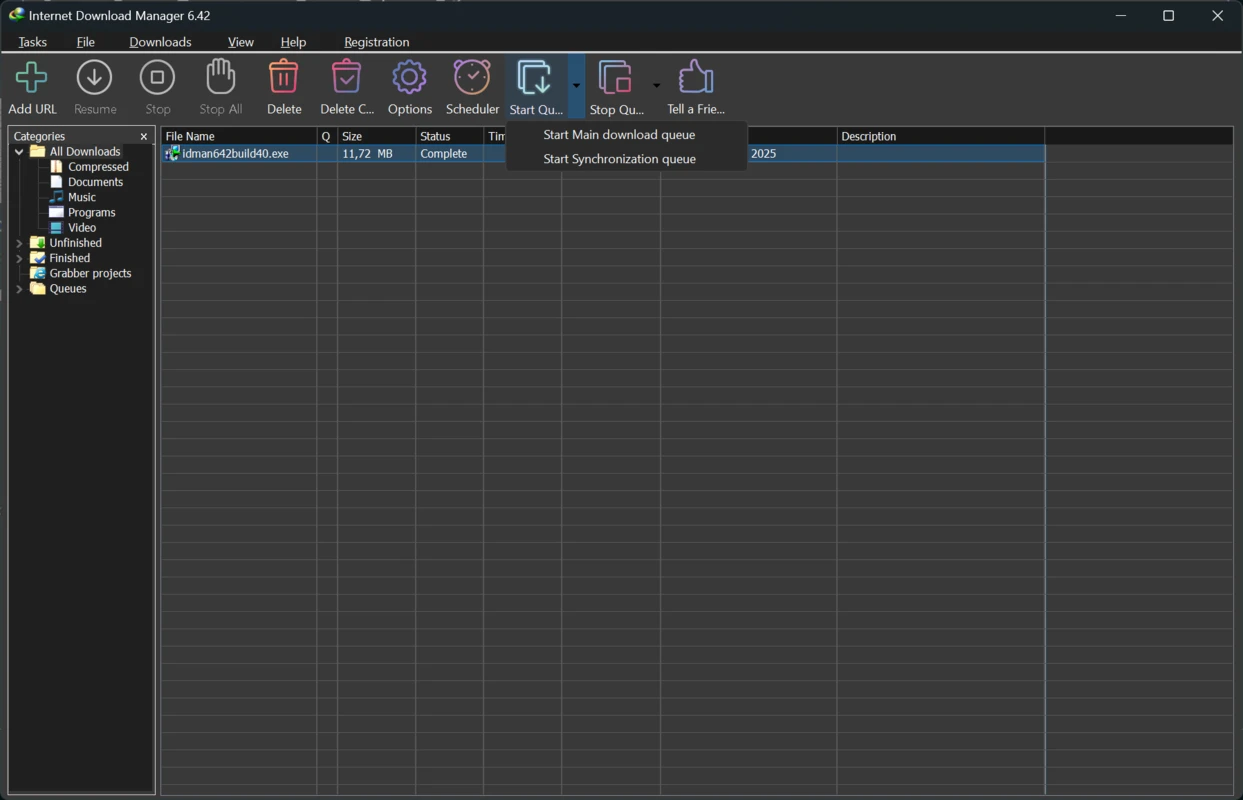1243x800 pixels.
Task: Open the File menu
Action: tap(86, 42)
